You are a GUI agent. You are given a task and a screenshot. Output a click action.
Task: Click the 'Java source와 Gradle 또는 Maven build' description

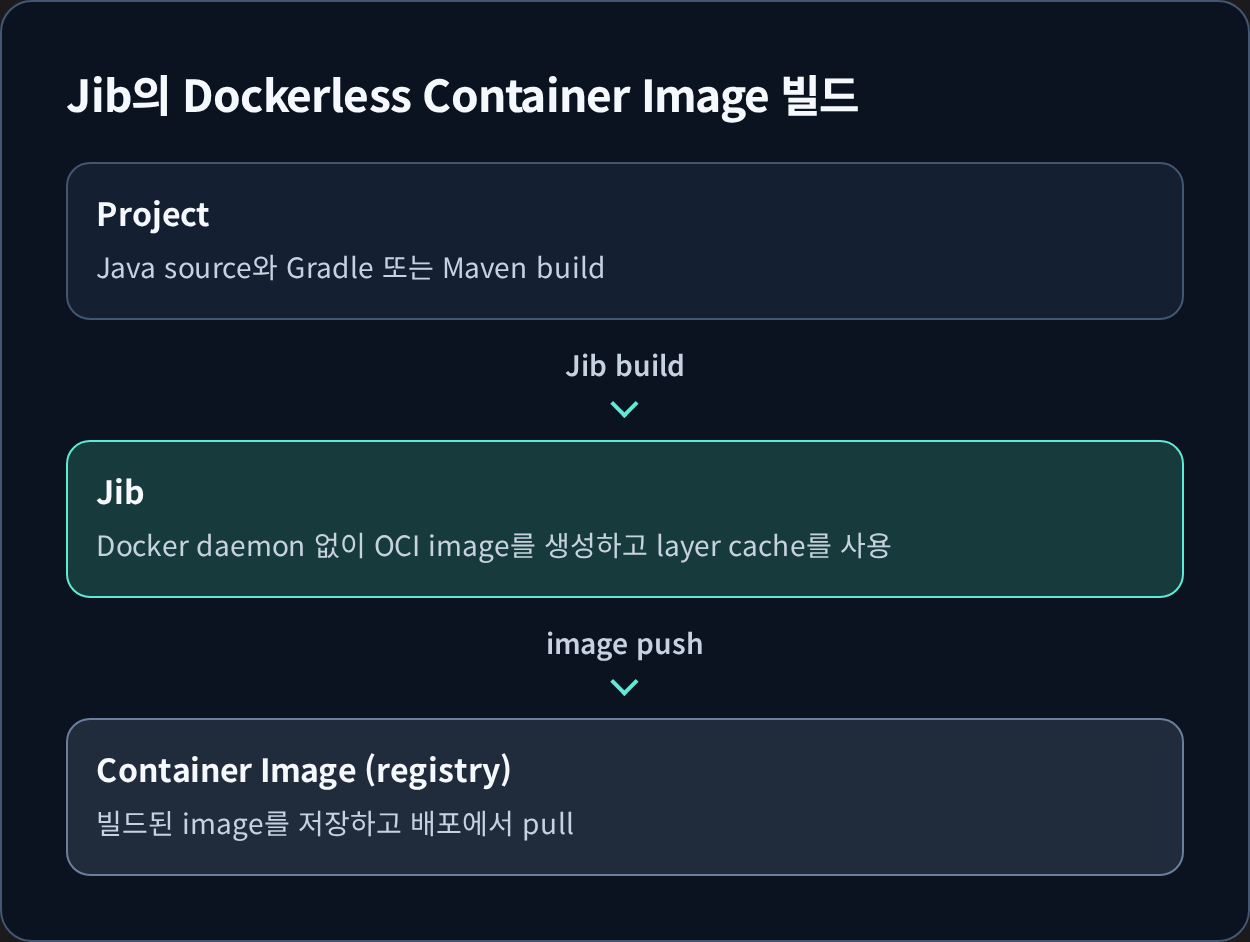[351, 268]
